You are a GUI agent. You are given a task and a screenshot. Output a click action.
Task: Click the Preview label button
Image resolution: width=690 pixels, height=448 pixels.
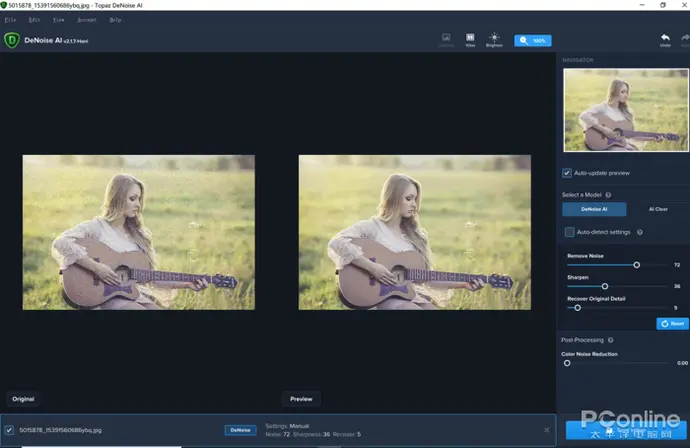(x=301, y=399)
